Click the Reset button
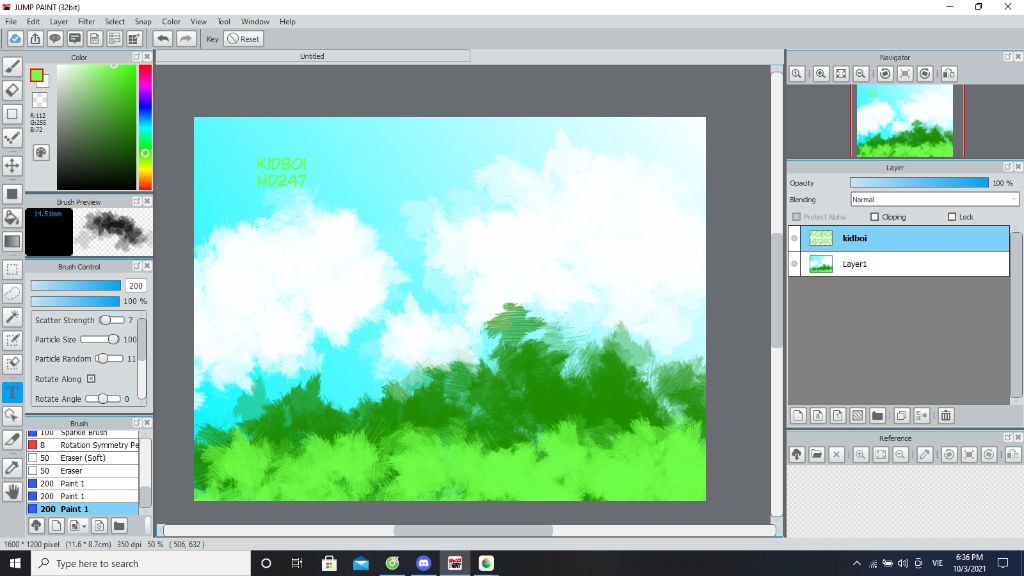This screenshot has width=1024, height=576. point(244,39)
